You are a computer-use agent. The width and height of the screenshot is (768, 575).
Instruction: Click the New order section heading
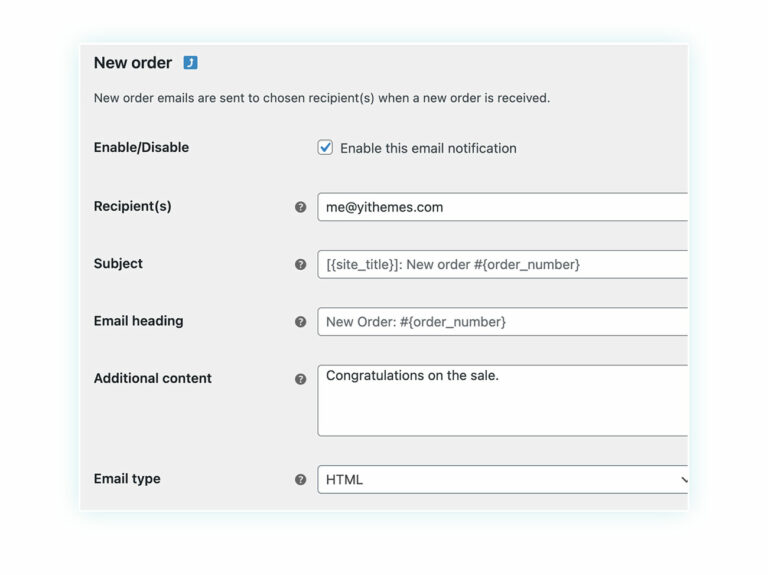pyautogui.click(x=132, y=62)
